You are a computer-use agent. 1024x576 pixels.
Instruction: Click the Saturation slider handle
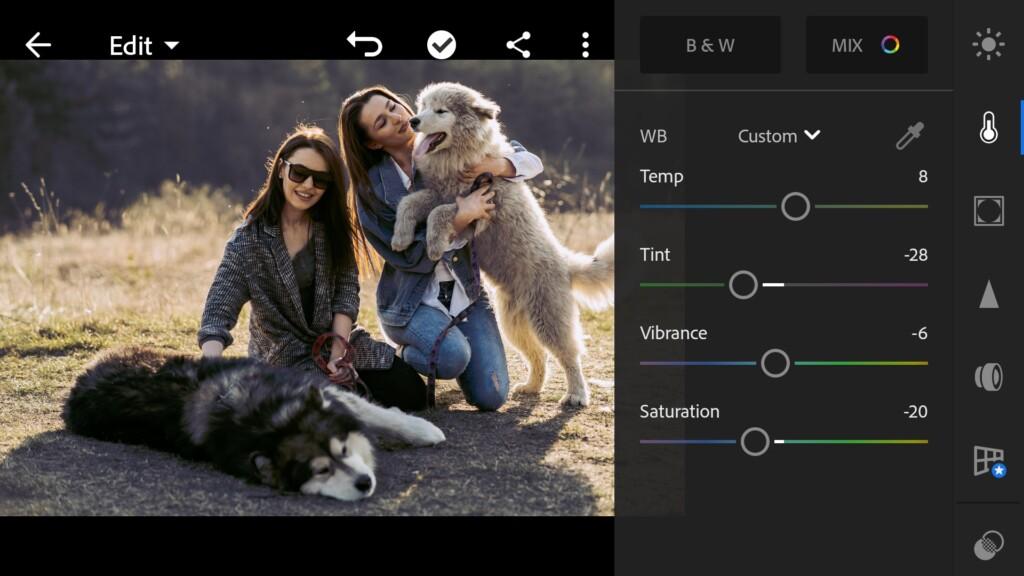point(755,441)
